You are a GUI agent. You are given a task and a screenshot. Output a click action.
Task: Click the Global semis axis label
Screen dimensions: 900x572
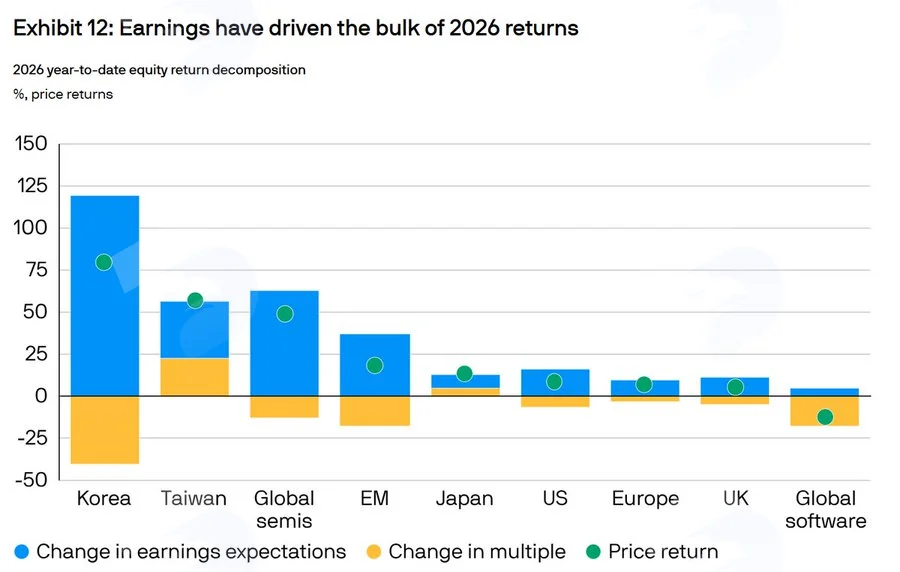(x=284, y=509)
